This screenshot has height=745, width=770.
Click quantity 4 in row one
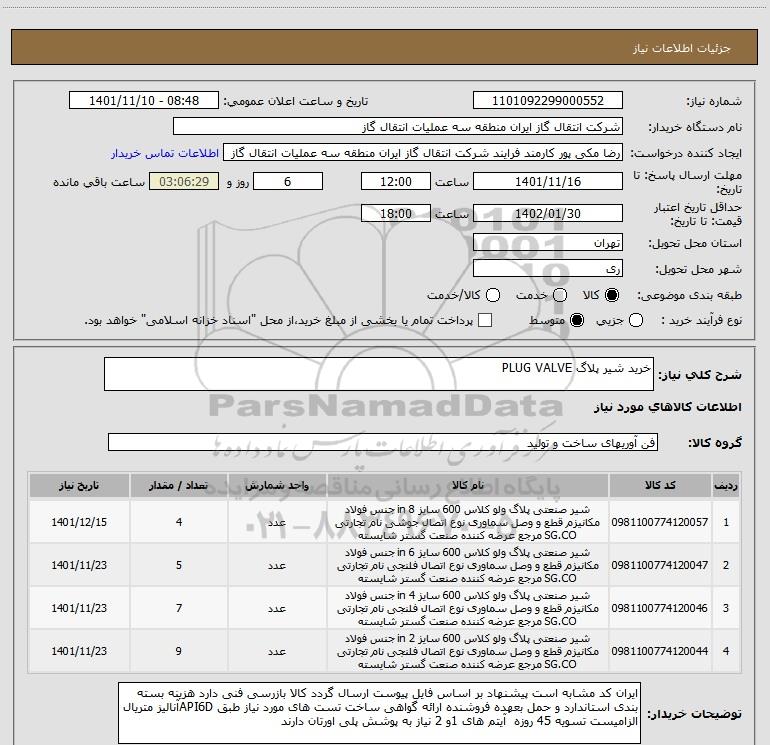tap(179, 522)
